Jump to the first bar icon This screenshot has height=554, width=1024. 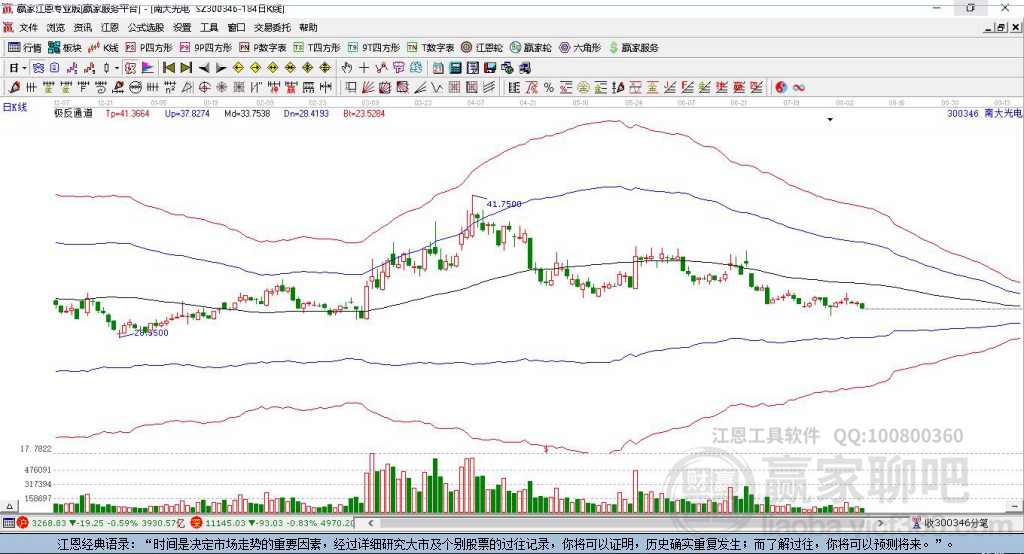point(168,68)
